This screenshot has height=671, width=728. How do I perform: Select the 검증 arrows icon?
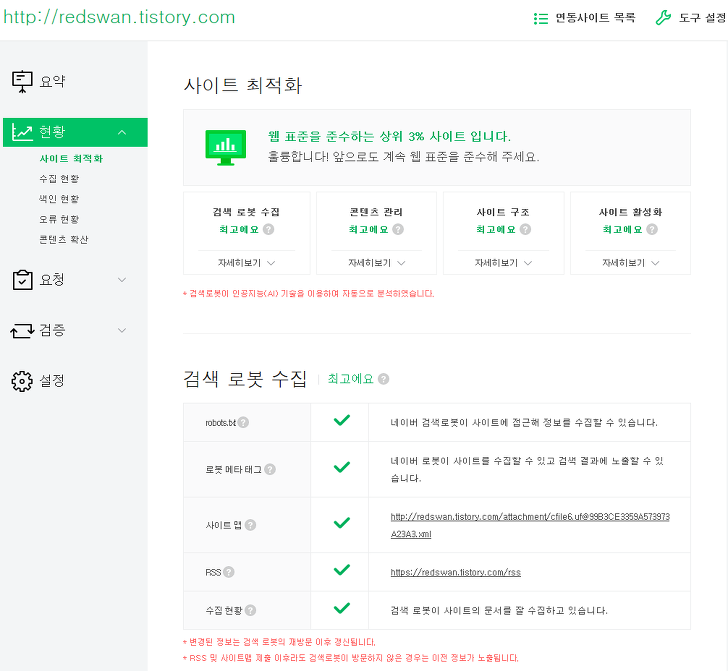[22, 331]
